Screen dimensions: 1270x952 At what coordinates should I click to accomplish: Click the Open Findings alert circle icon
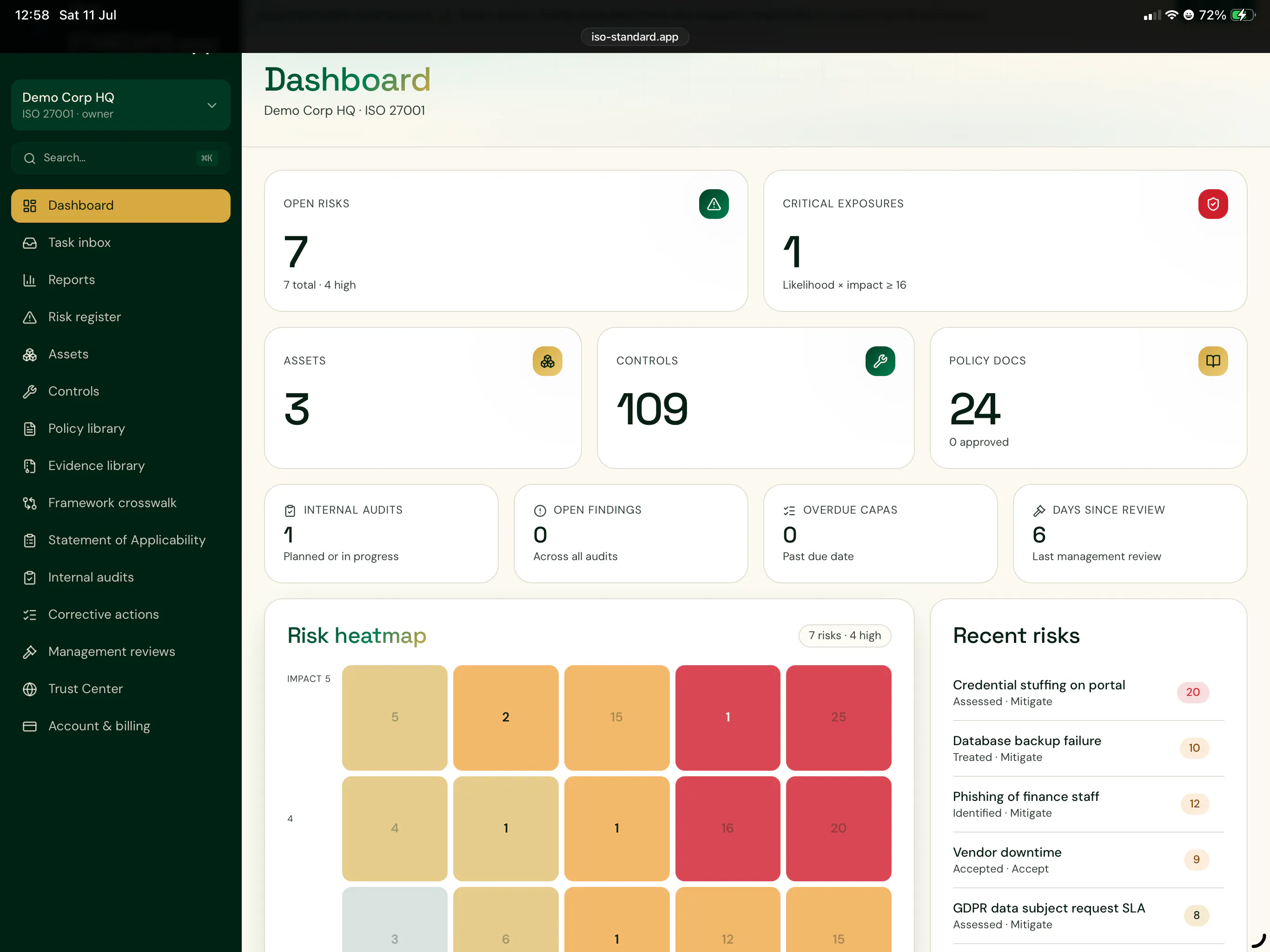point(540,510)
